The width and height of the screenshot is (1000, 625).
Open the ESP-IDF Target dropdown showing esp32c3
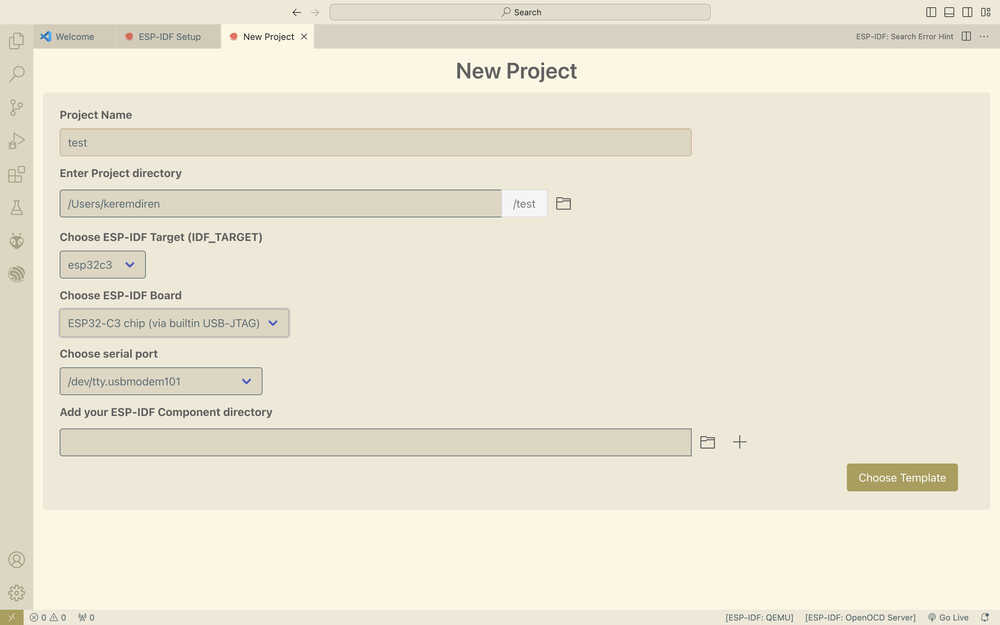102,264
